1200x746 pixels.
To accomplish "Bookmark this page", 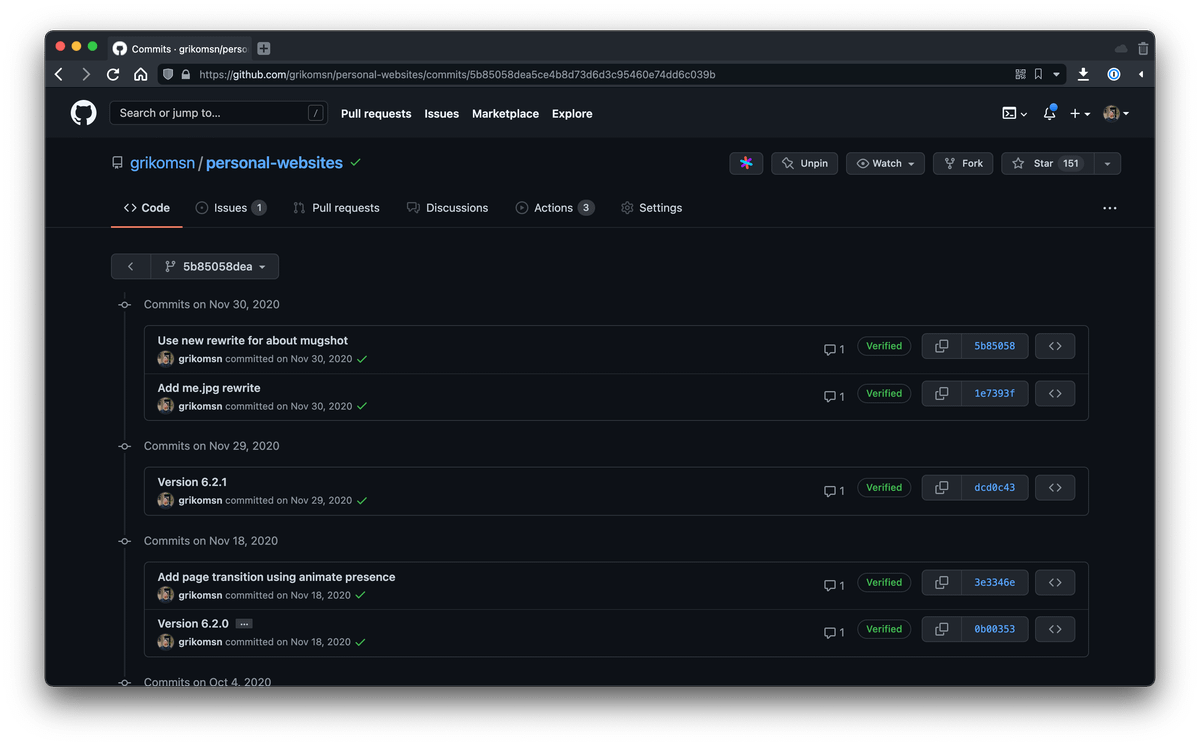I will pyautogui.click(x=1038, y=74).
